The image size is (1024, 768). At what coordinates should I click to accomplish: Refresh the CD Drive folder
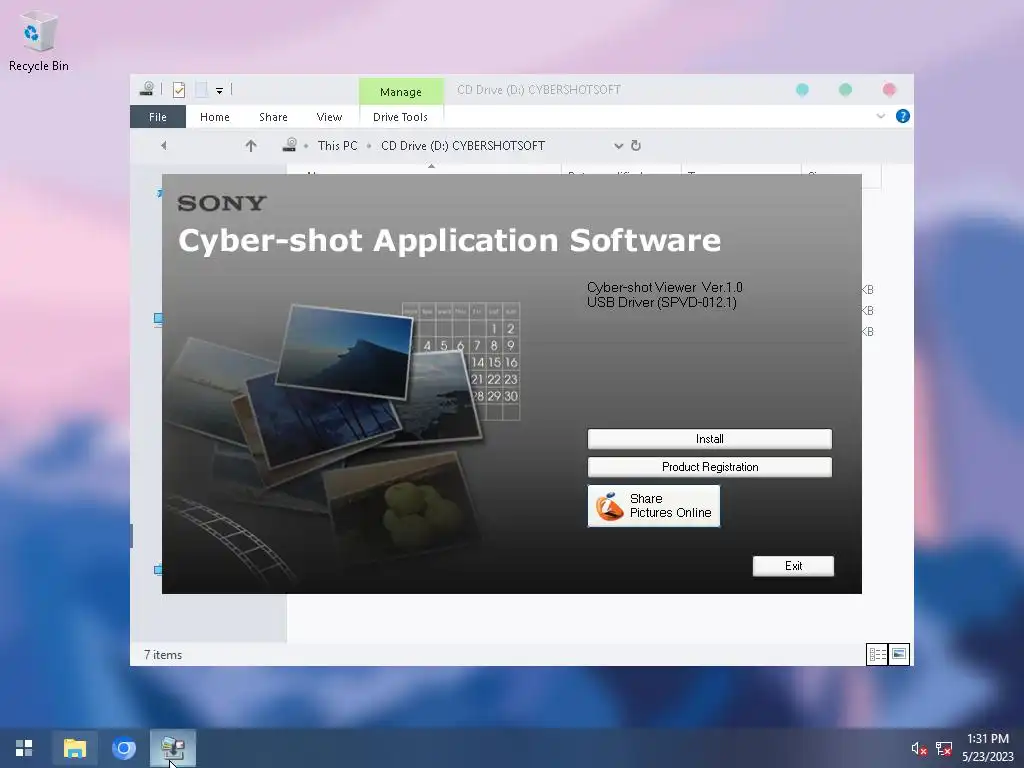tap(635, 146)
